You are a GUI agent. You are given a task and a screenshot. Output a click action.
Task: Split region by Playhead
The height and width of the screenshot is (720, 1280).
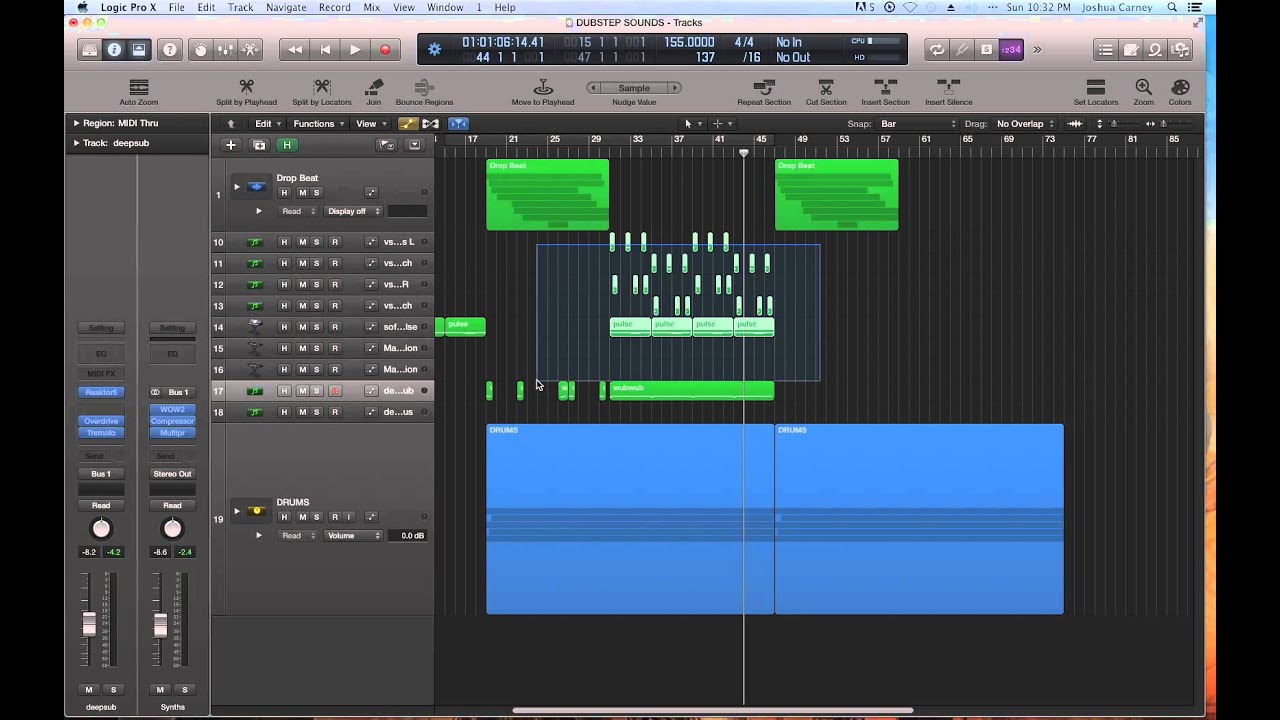246,88
